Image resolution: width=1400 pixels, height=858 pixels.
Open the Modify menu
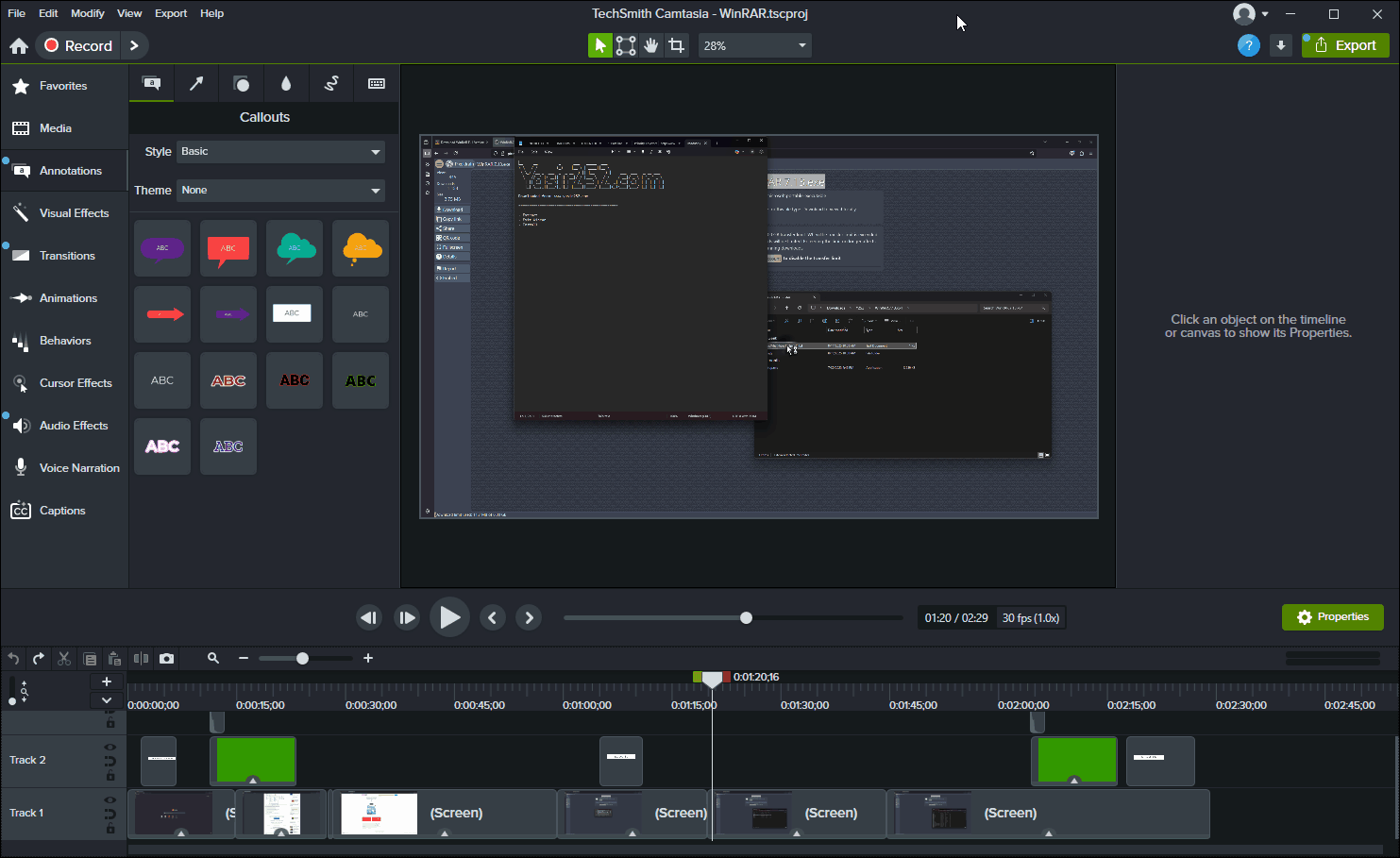(x=88, y=13)
